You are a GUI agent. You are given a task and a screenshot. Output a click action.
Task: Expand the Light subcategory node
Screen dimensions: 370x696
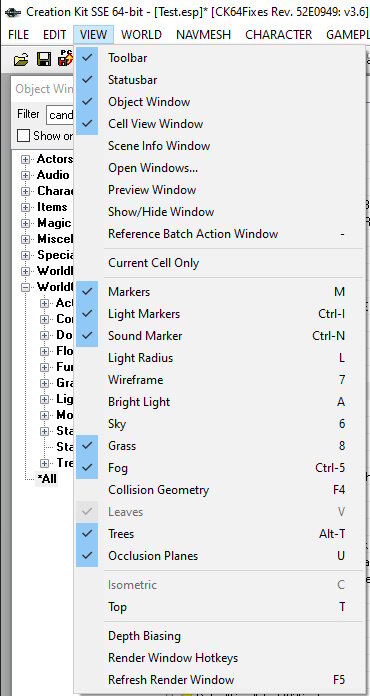tap(44, 399)
